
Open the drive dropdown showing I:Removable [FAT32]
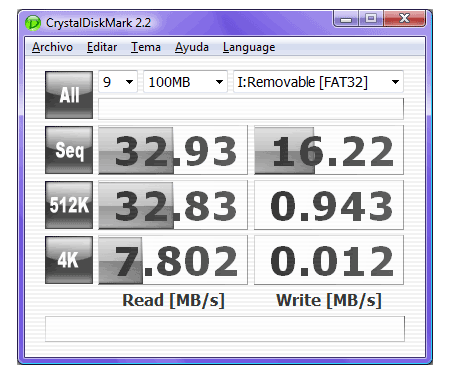318,82
